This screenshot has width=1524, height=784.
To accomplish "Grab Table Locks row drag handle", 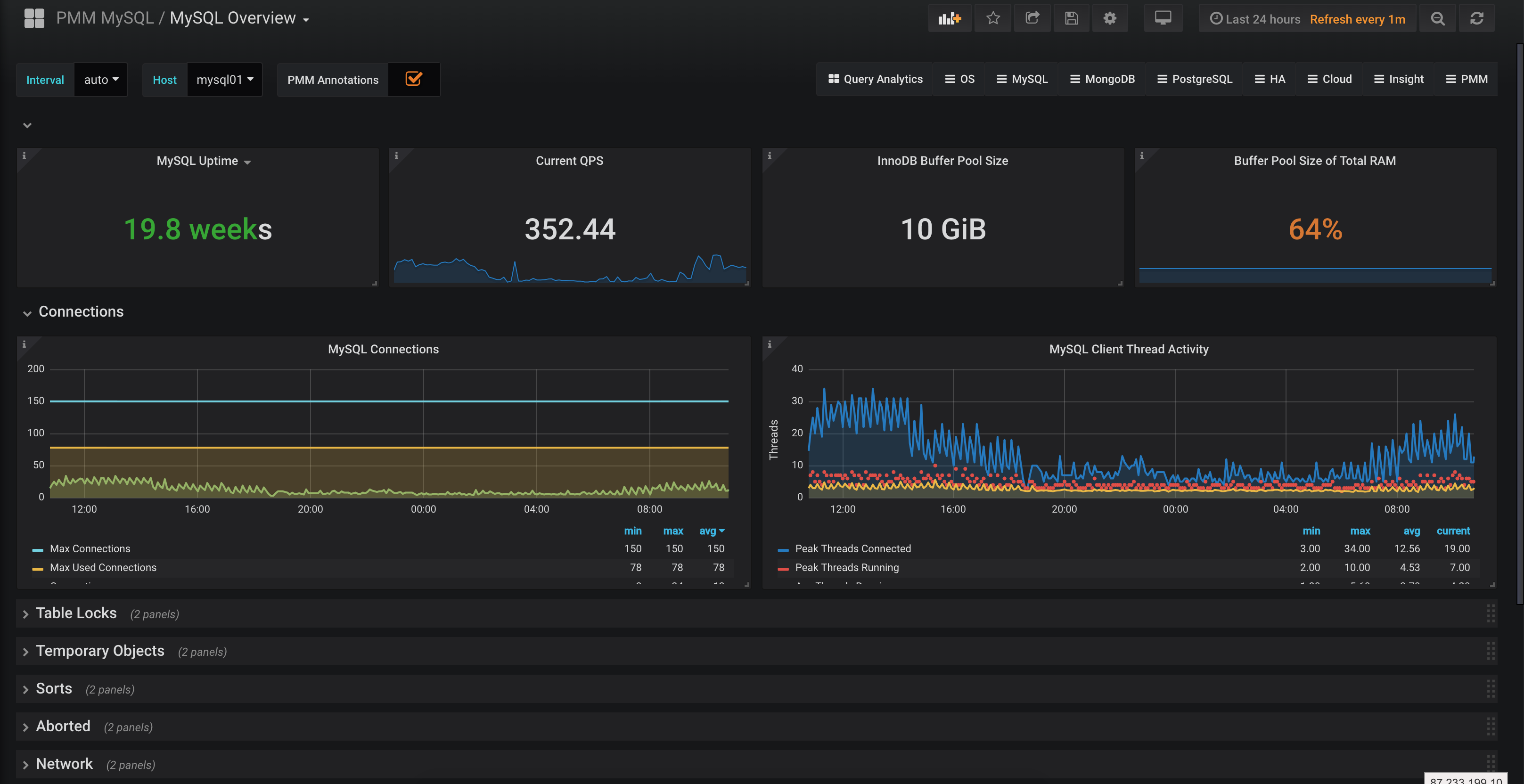I will 1490,613.
